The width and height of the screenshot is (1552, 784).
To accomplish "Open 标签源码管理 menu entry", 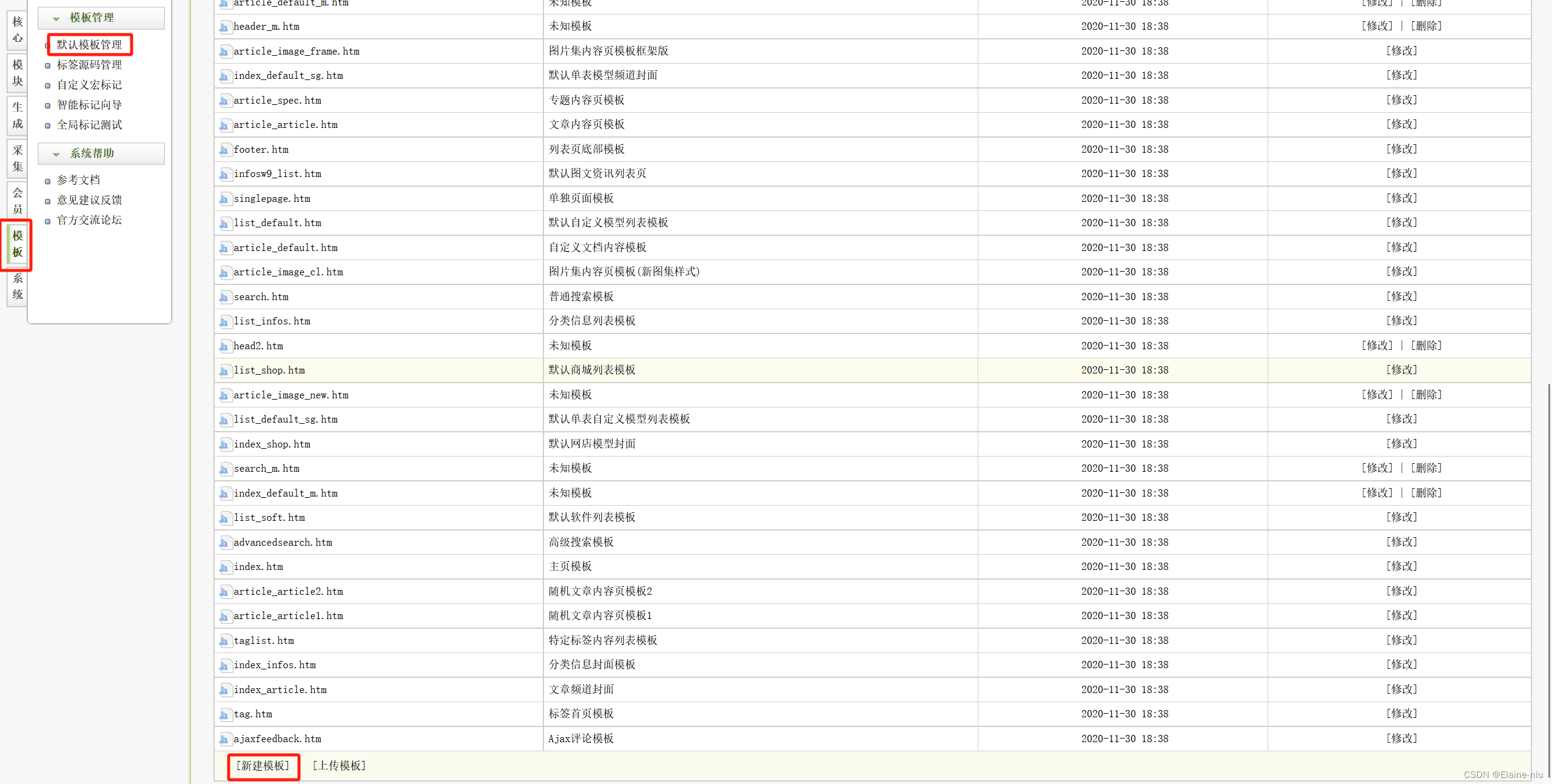I will click(89, 65).
